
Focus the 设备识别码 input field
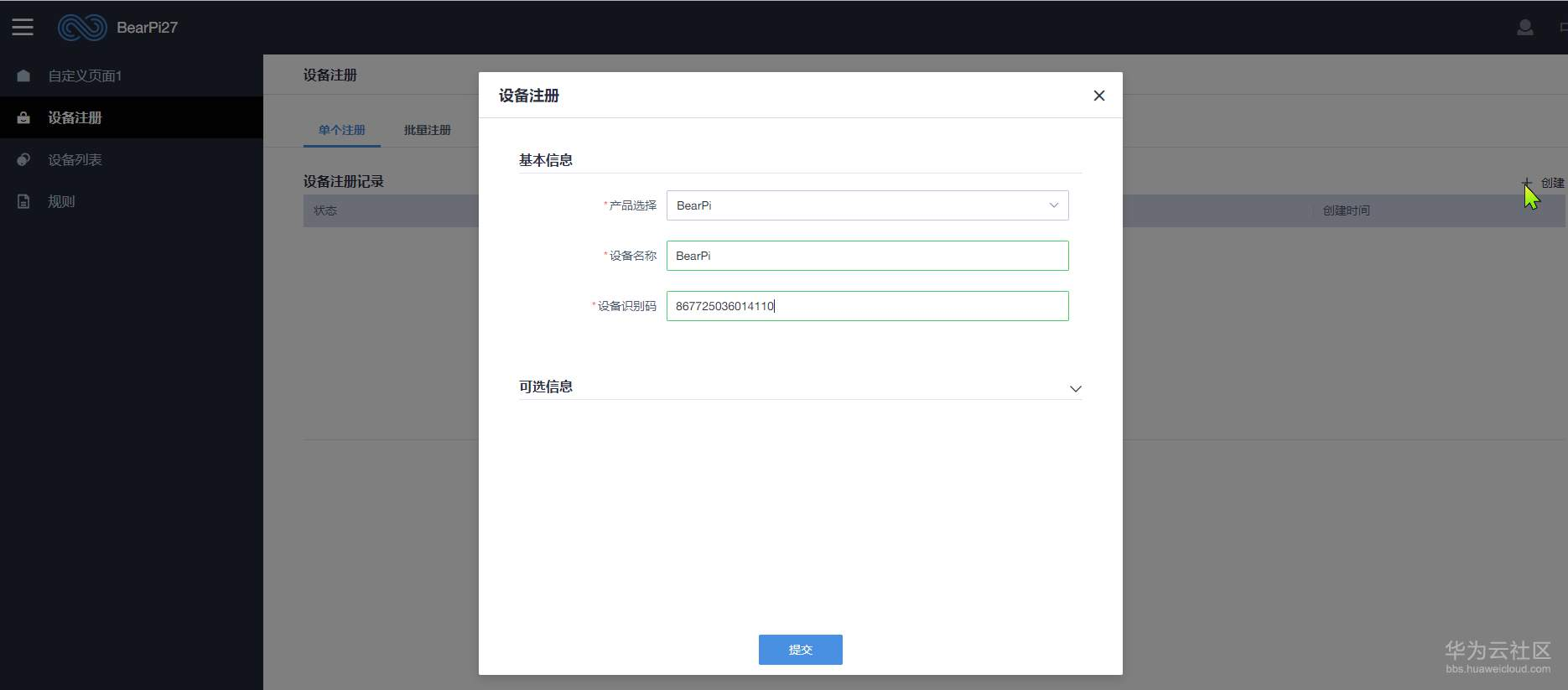pyautogui.click(x=867, y=306)
